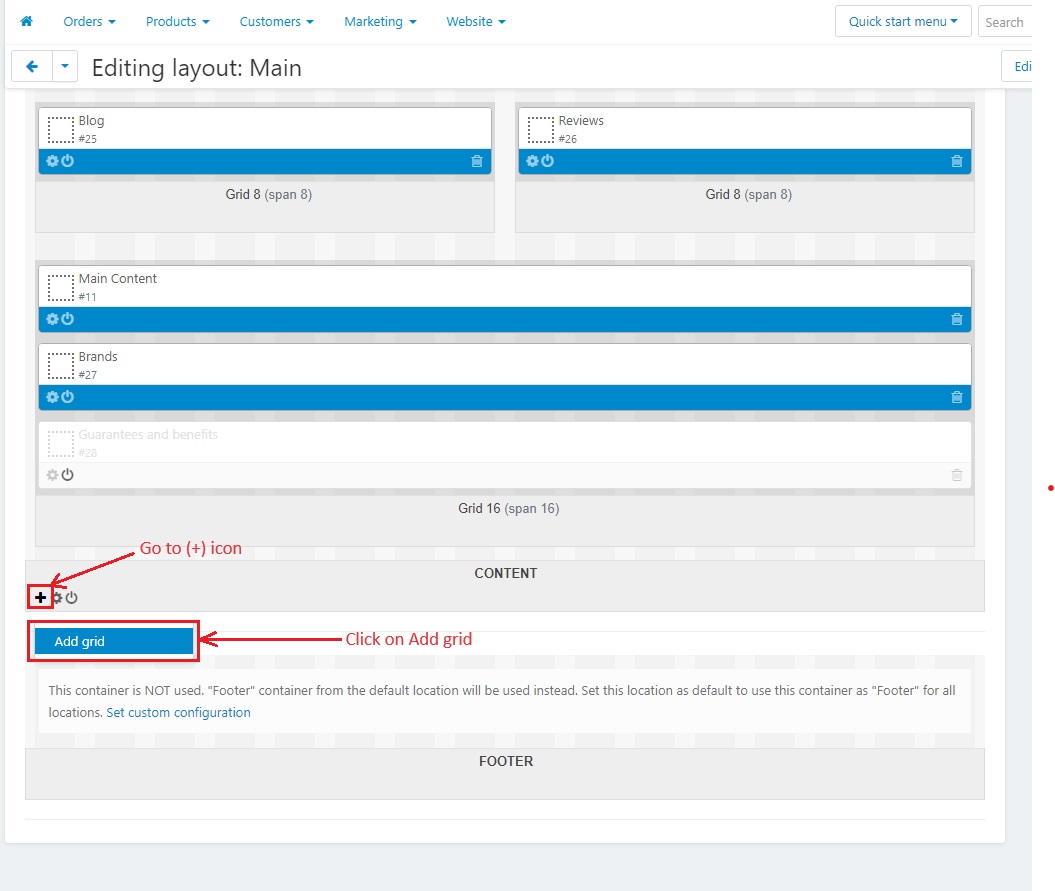1055x891 pixels.
Task: Expand the Quick start menu dropdown
Action: coord(903,22)
